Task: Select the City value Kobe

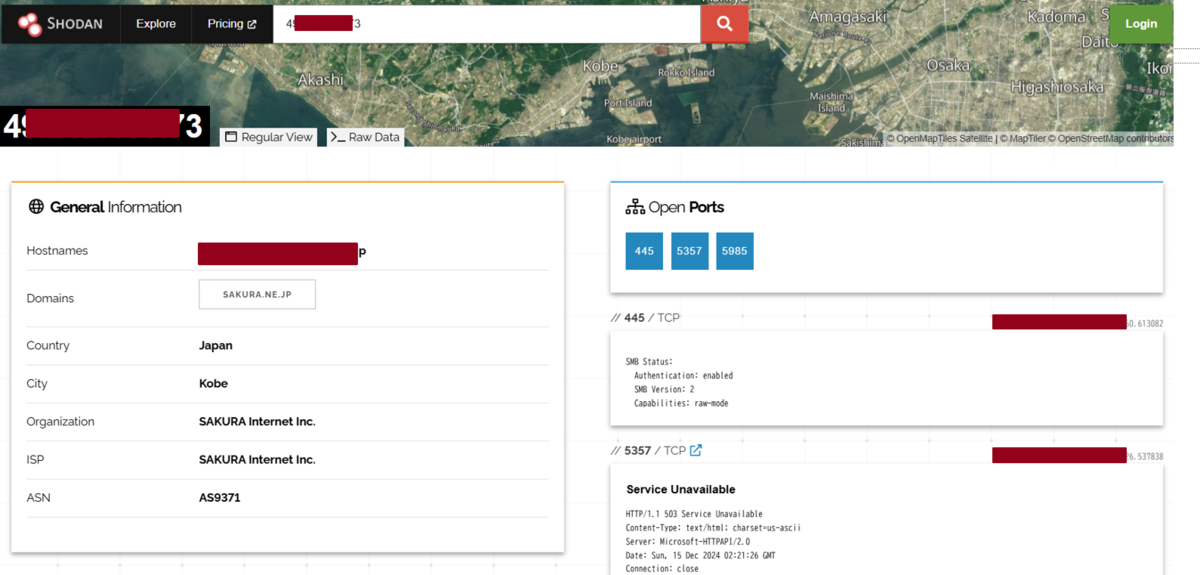Action: [214, 383]
